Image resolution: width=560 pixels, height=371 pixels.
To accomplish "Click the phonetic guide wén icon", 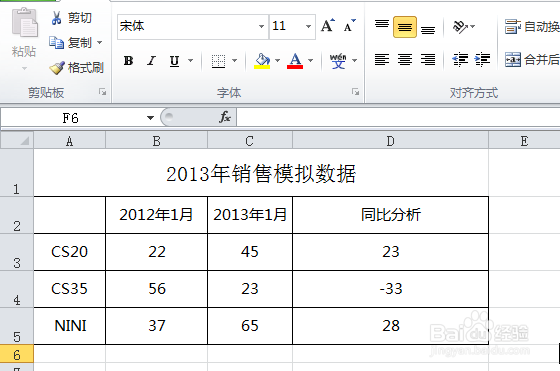I will [338, 61].
